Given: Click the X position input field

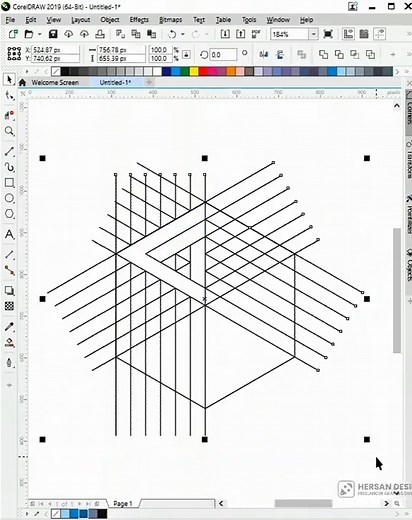Looking at the screenshot, I should coord(56,50).
